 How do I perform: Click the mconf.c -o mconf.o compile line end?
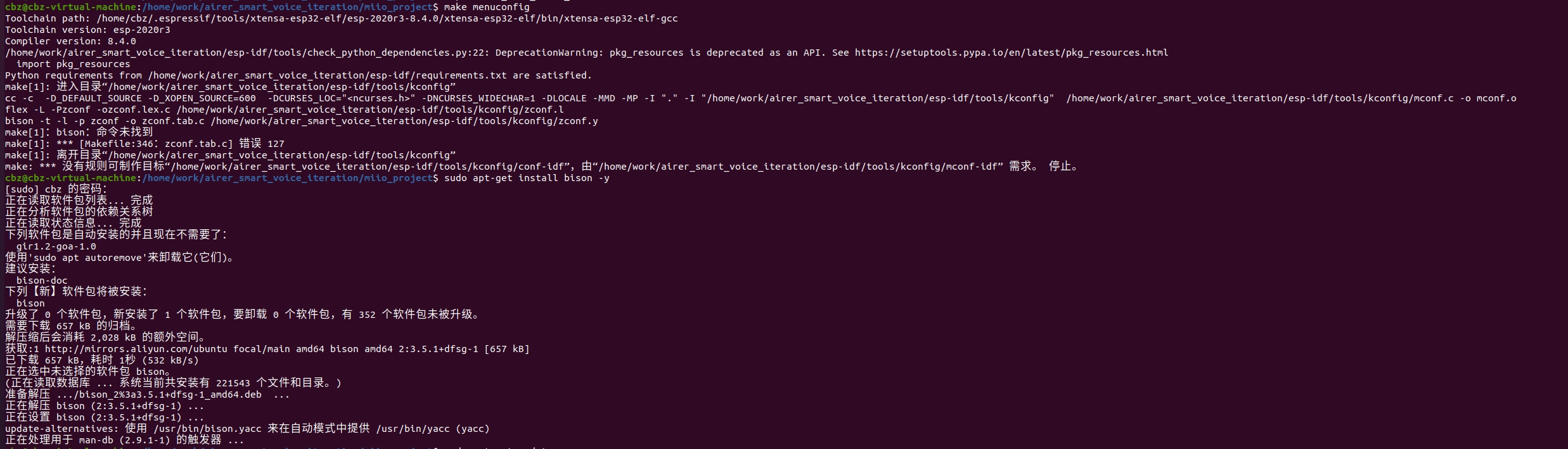coord(1291,98)
